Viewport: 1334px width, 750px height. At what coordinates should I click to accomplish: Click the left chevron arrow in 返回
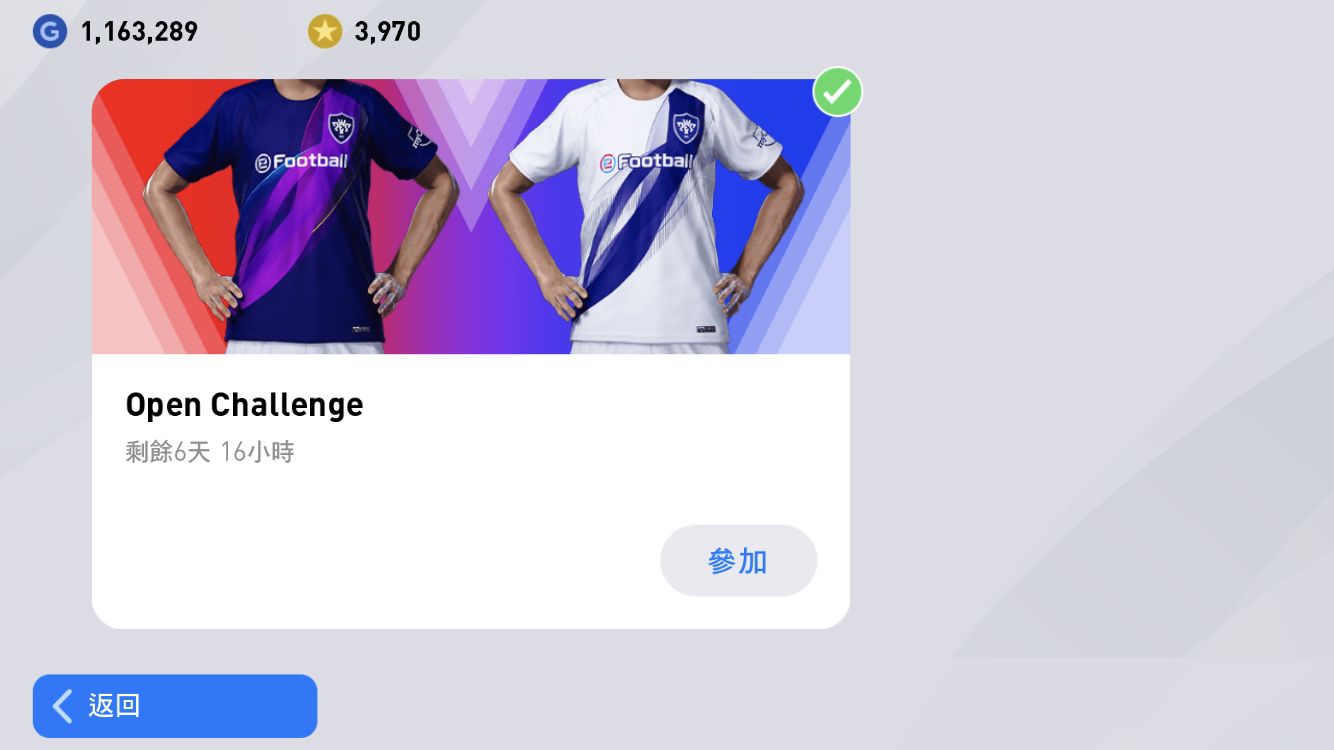[x=62, y=706]
